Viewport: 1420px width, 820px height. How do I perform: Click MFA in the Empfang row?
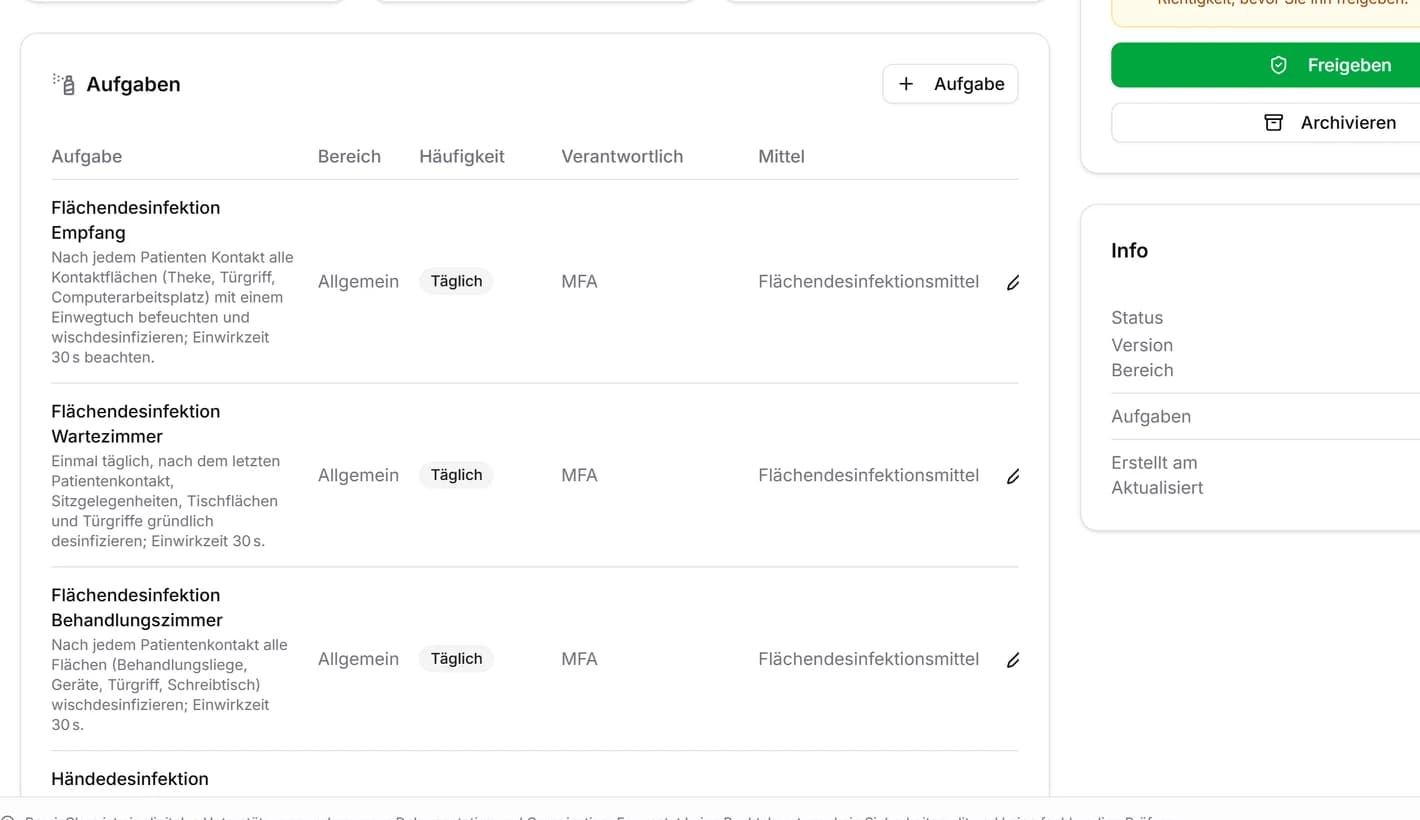[579, 282]
